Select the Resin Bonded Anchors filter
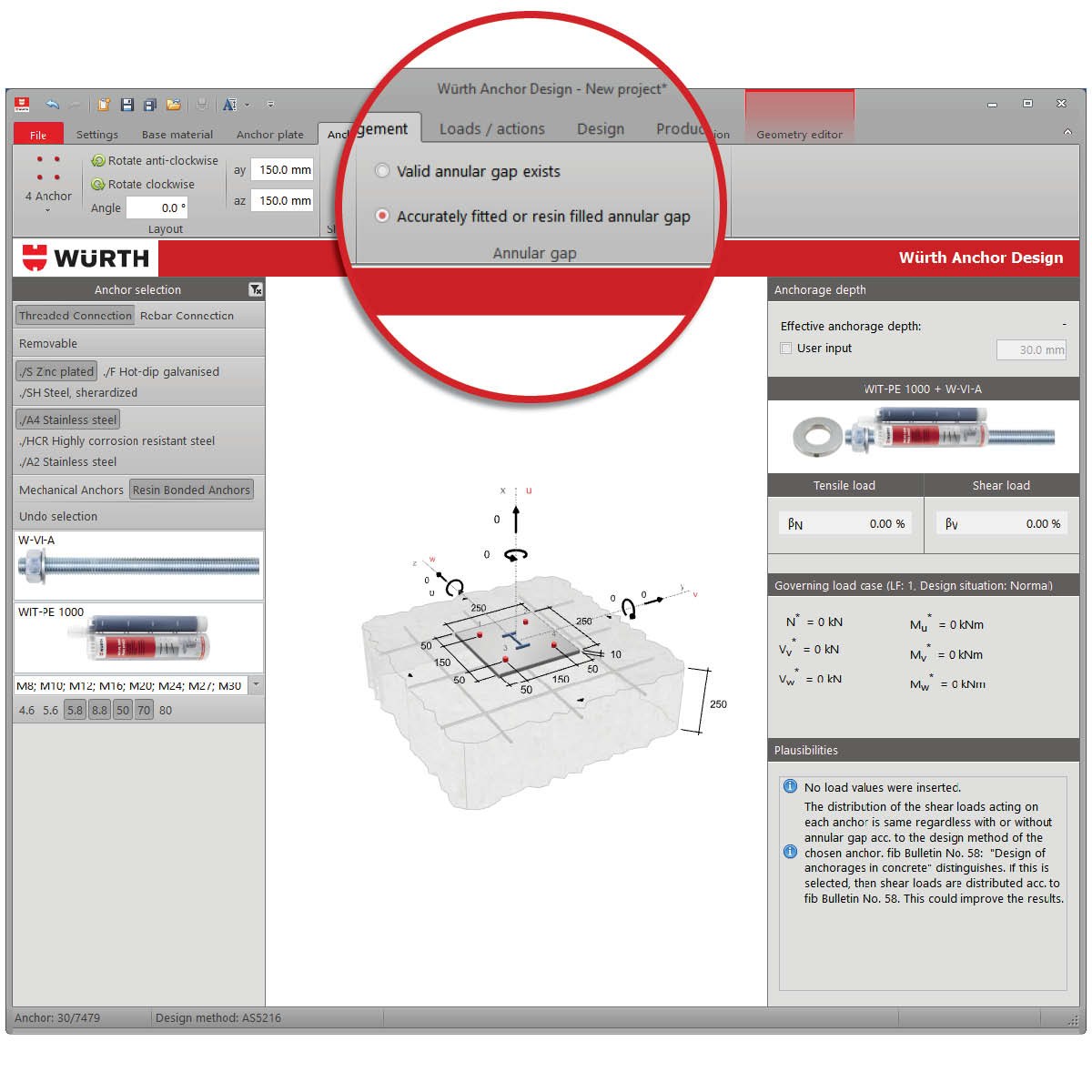This screenshot has height=1092, width=1092. click(191, 490)
